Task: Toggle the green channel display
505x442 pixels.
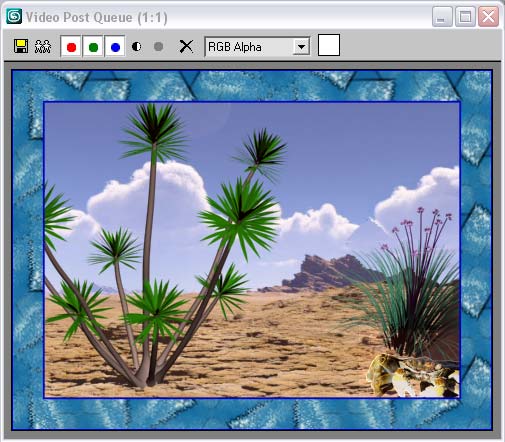Action: point(93,47)
